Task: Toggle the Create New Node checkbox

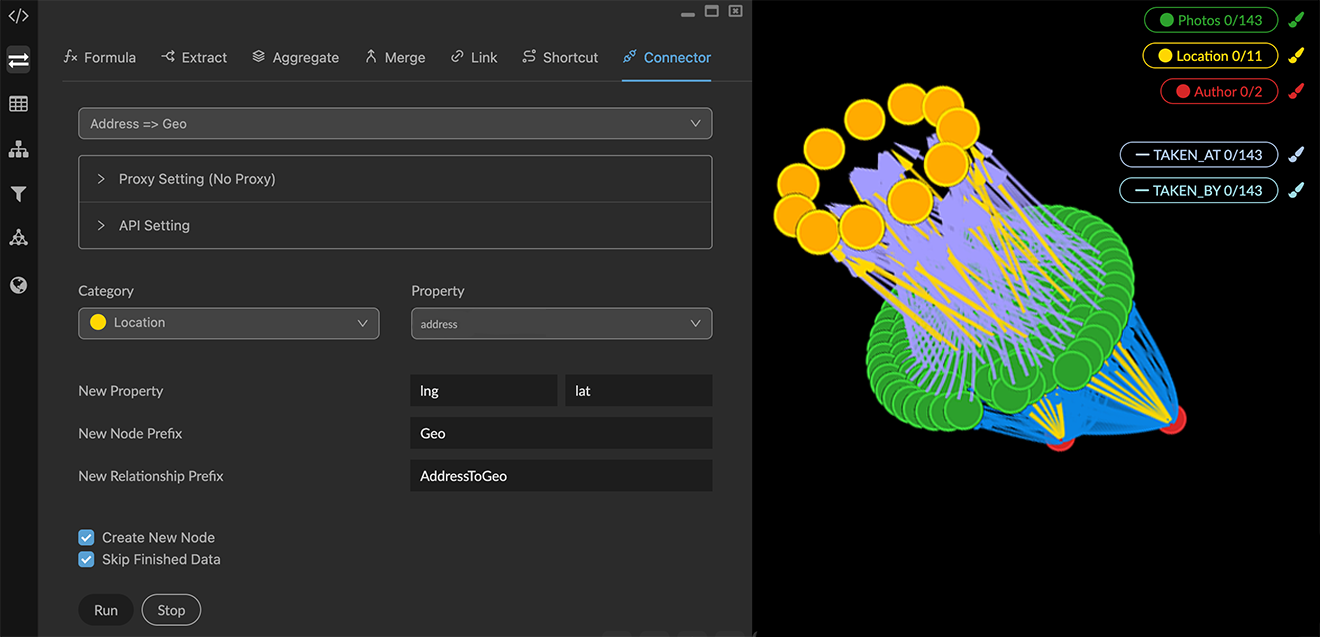Action: click(x=87, y=538)
